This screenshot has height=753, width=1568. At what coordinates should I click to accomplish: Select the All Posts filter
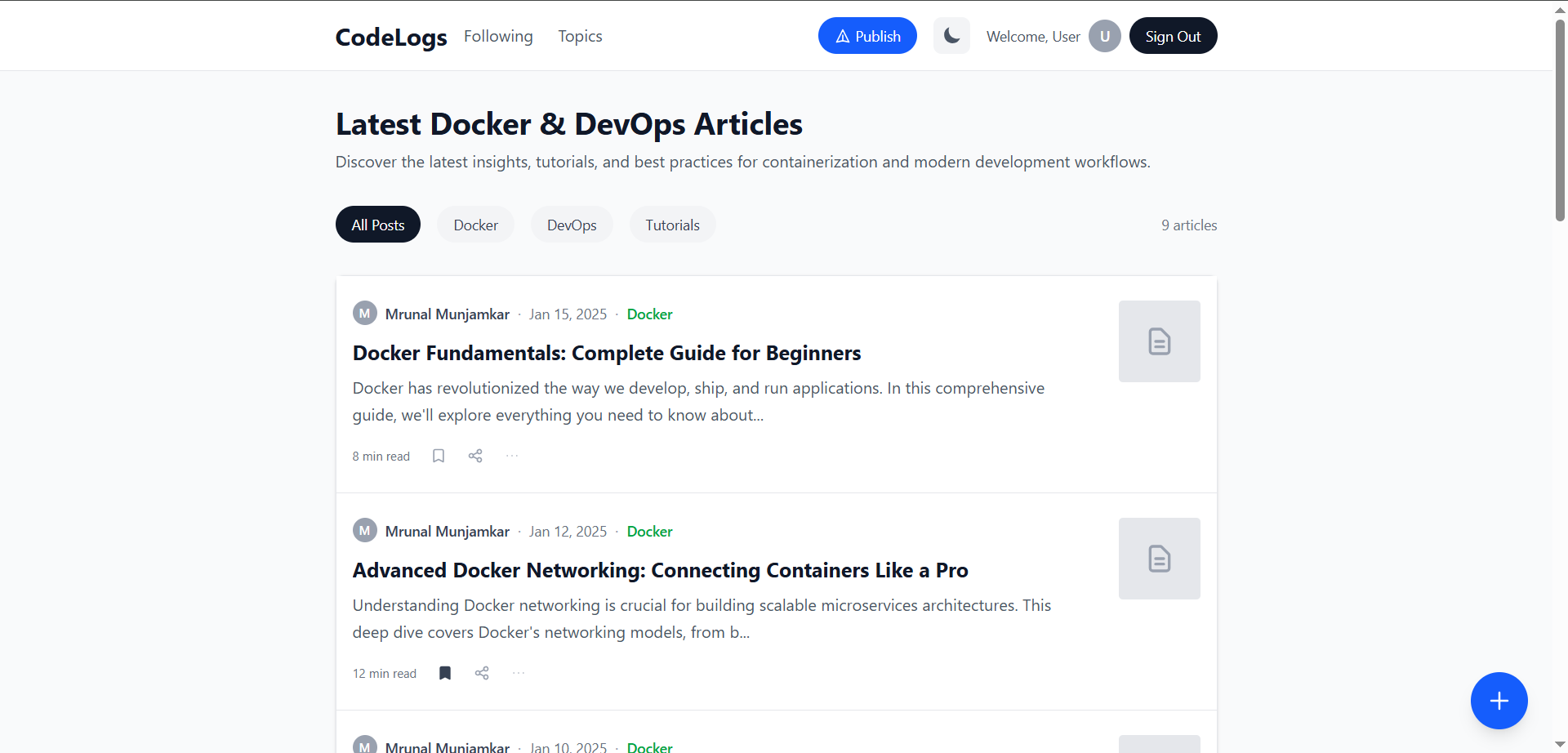(378, 225)
